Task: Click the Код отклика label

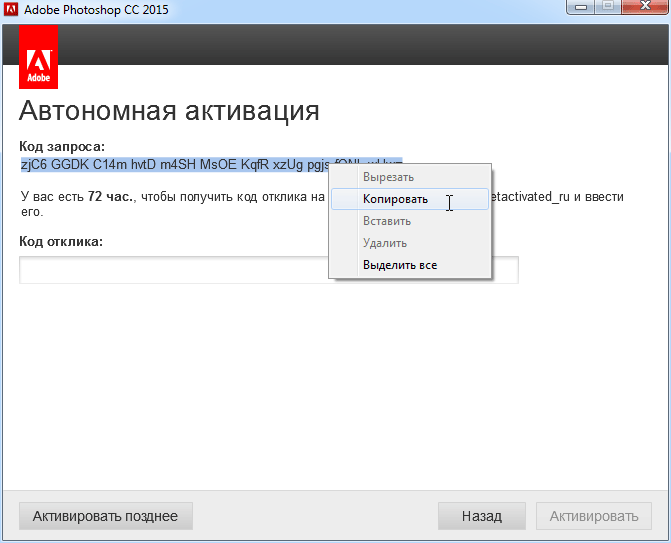Action: (61, 242)
